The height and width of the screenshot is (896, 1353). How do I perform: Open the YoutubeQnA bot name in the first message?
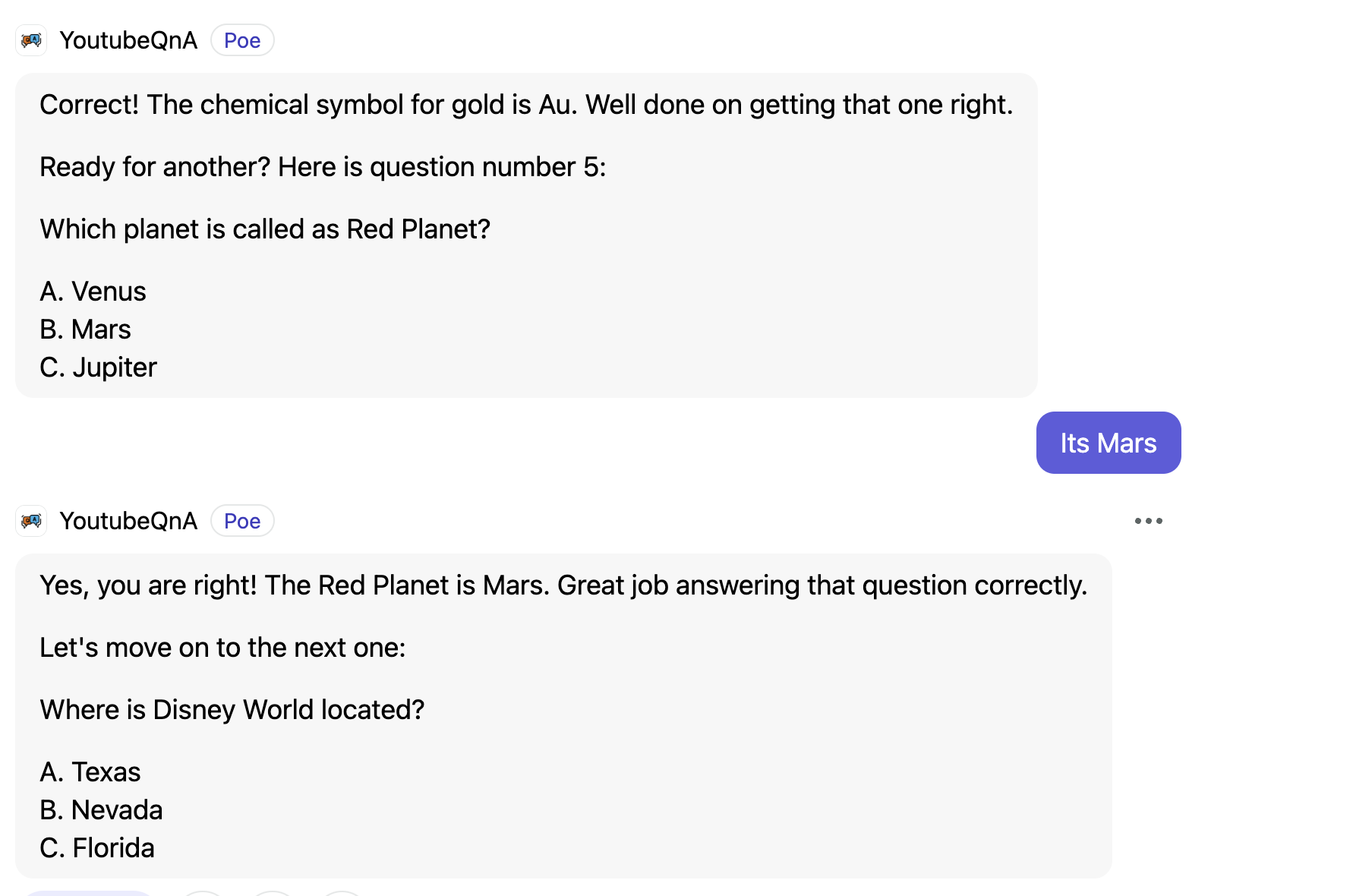pyautogui.click(x=128, y=40)
